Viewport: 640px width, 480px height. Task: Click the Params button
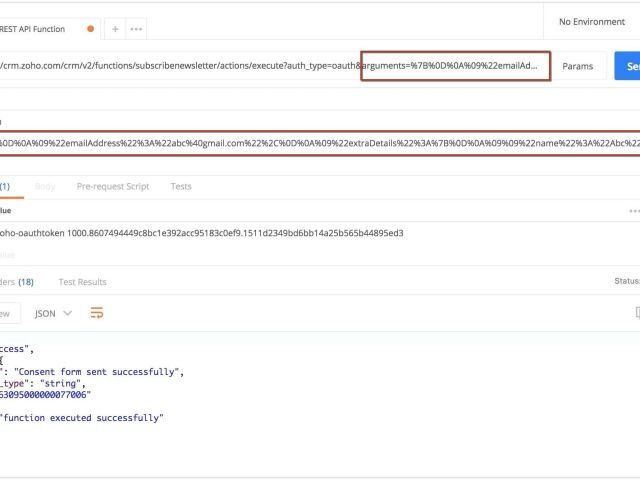(x=577, y=67)
